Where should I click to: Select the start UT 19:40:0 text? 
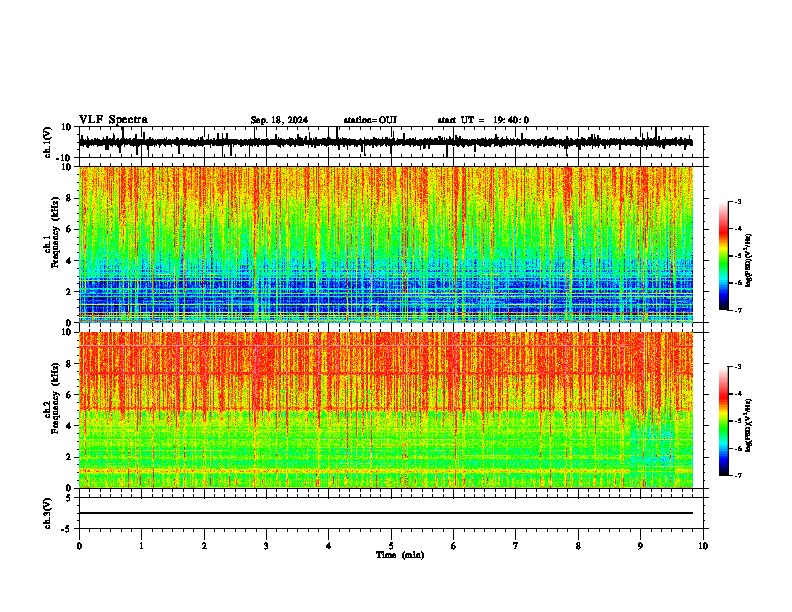483,120
